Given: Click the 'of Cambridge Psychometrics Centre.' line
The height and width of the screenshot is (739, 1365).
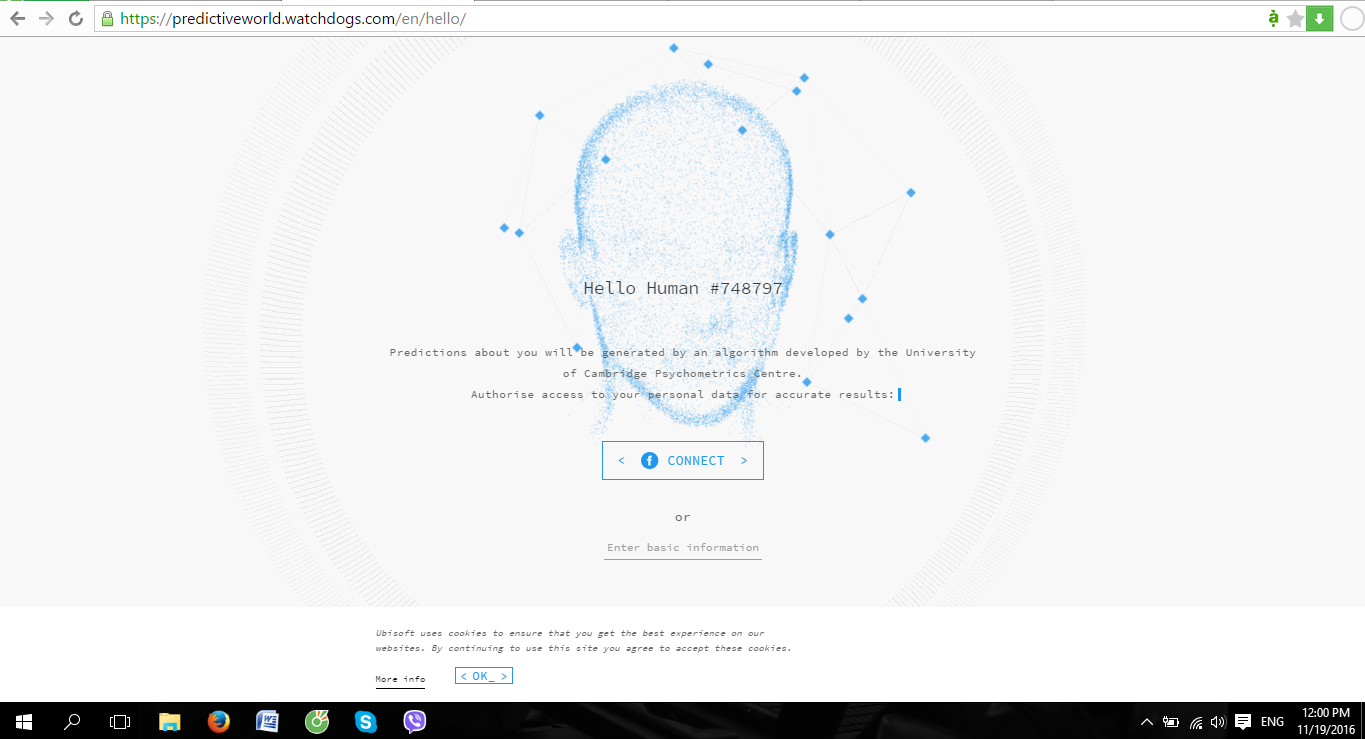Looking at the screenshot, I should pos(683,374).
